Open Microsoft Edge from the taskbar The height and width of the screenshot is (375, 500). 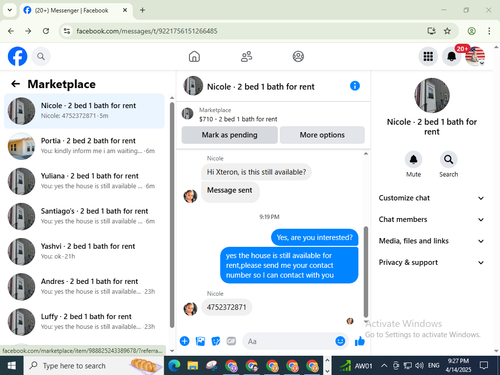pos(174,366)
